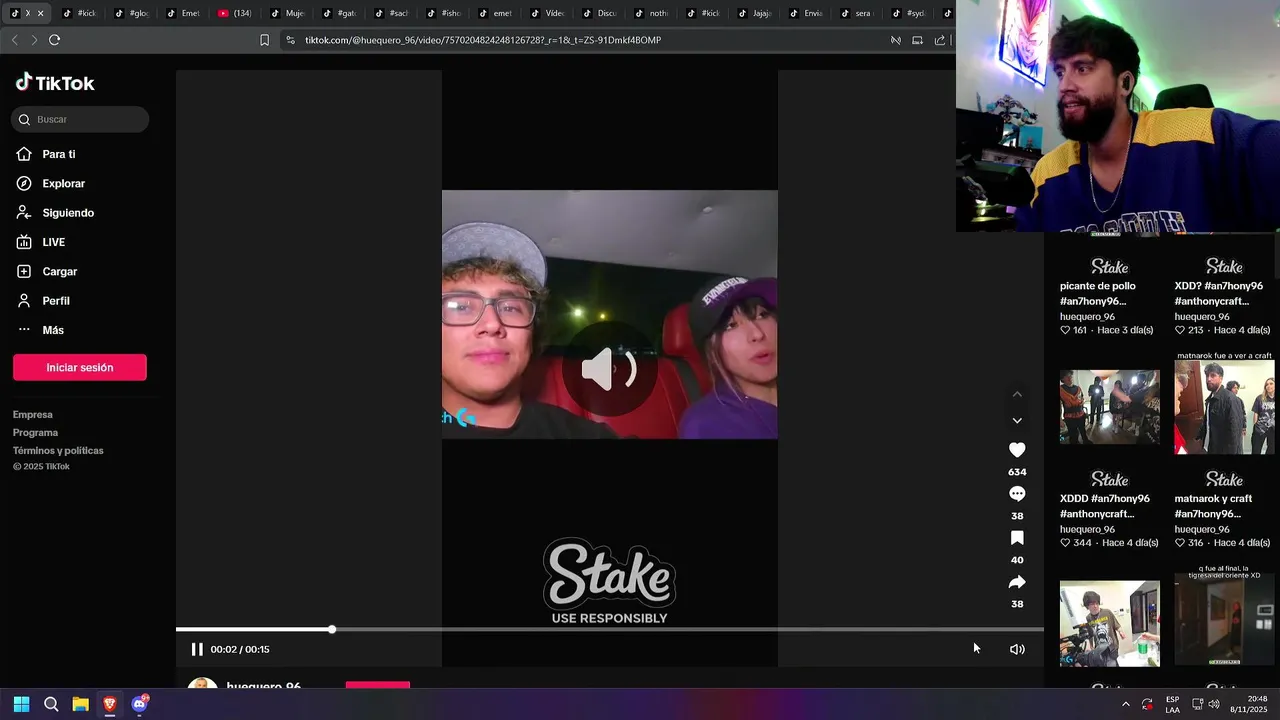1280x720 pixels.
Task: Open the Windows Start menu
Action: [21, 704]
